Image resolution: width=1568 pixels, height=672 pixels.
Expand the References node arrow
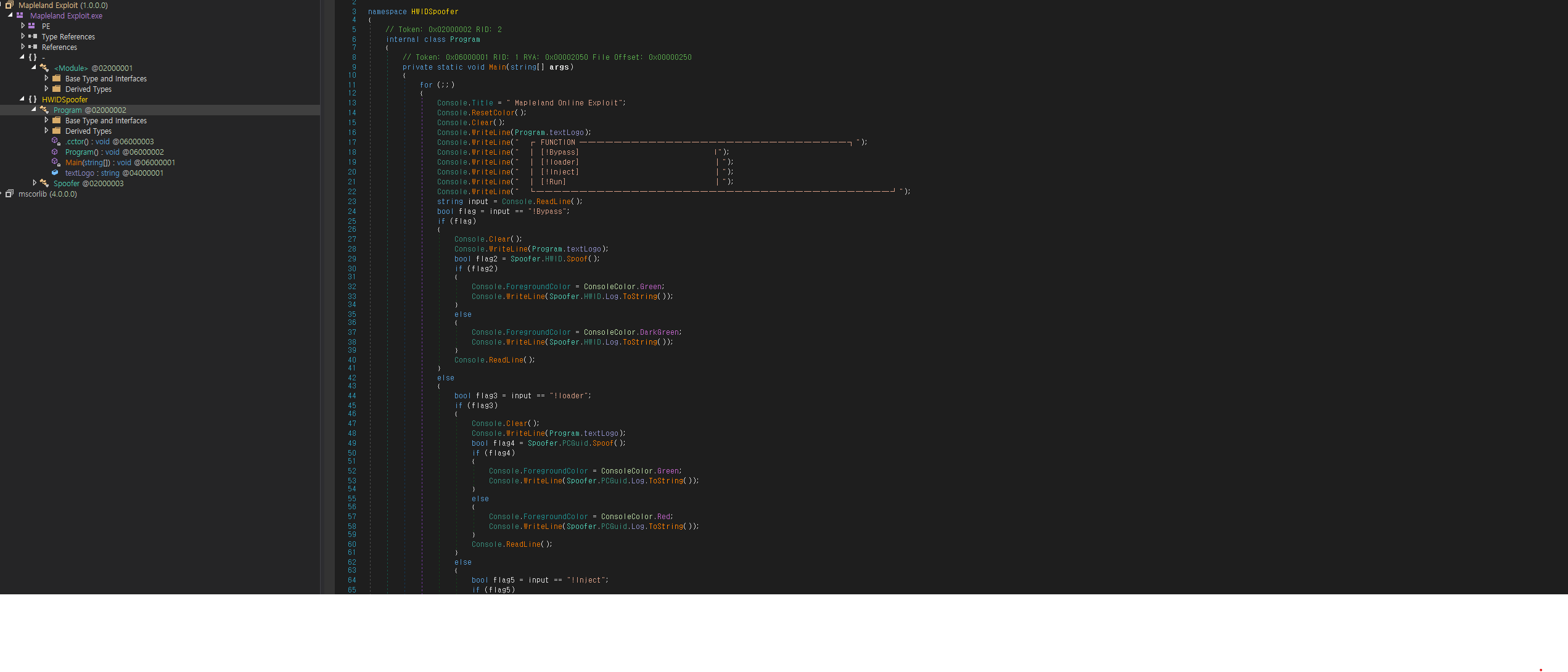23,47
